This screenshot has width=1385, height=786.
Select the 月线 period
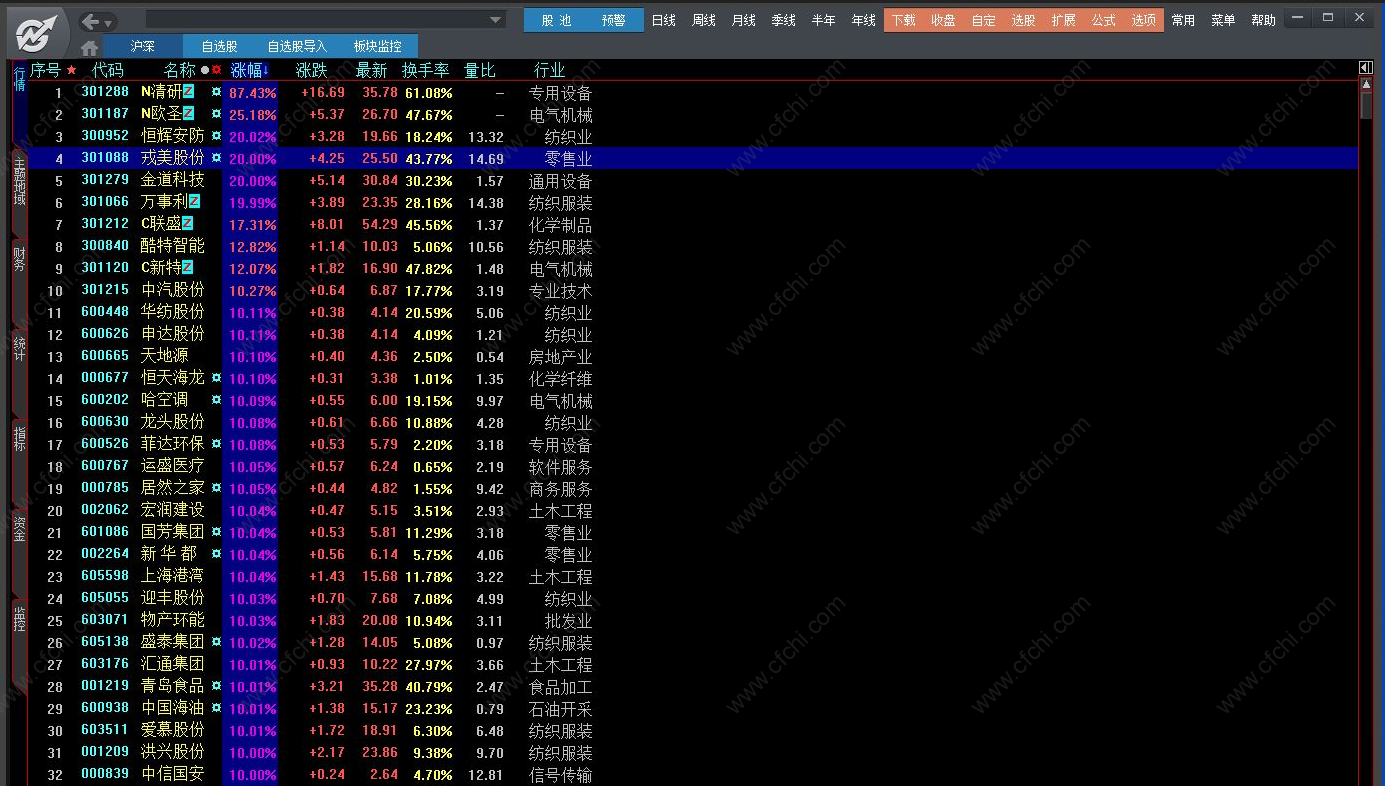[x=744, y=20]
